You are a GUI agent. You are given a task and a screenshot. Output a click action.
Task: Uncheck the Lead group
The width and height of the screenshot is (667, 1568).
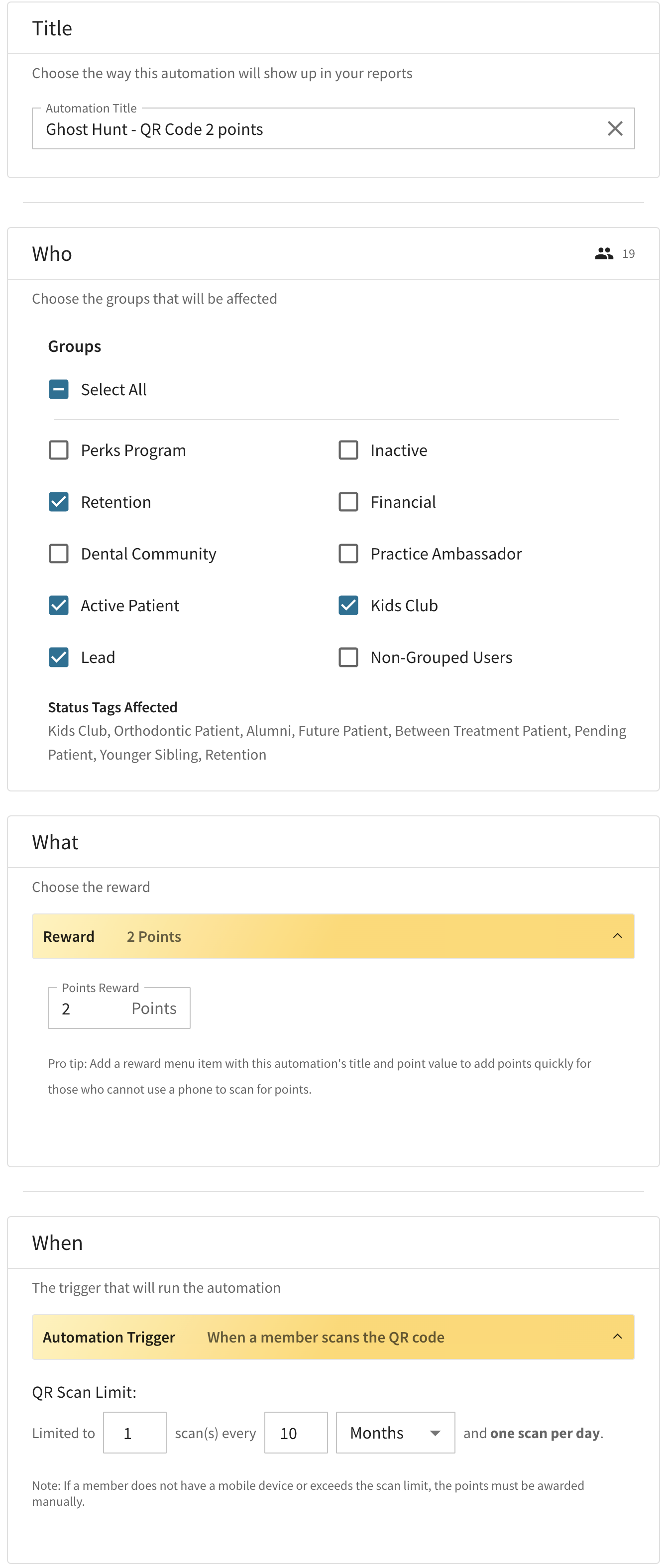tap(59, 657)
